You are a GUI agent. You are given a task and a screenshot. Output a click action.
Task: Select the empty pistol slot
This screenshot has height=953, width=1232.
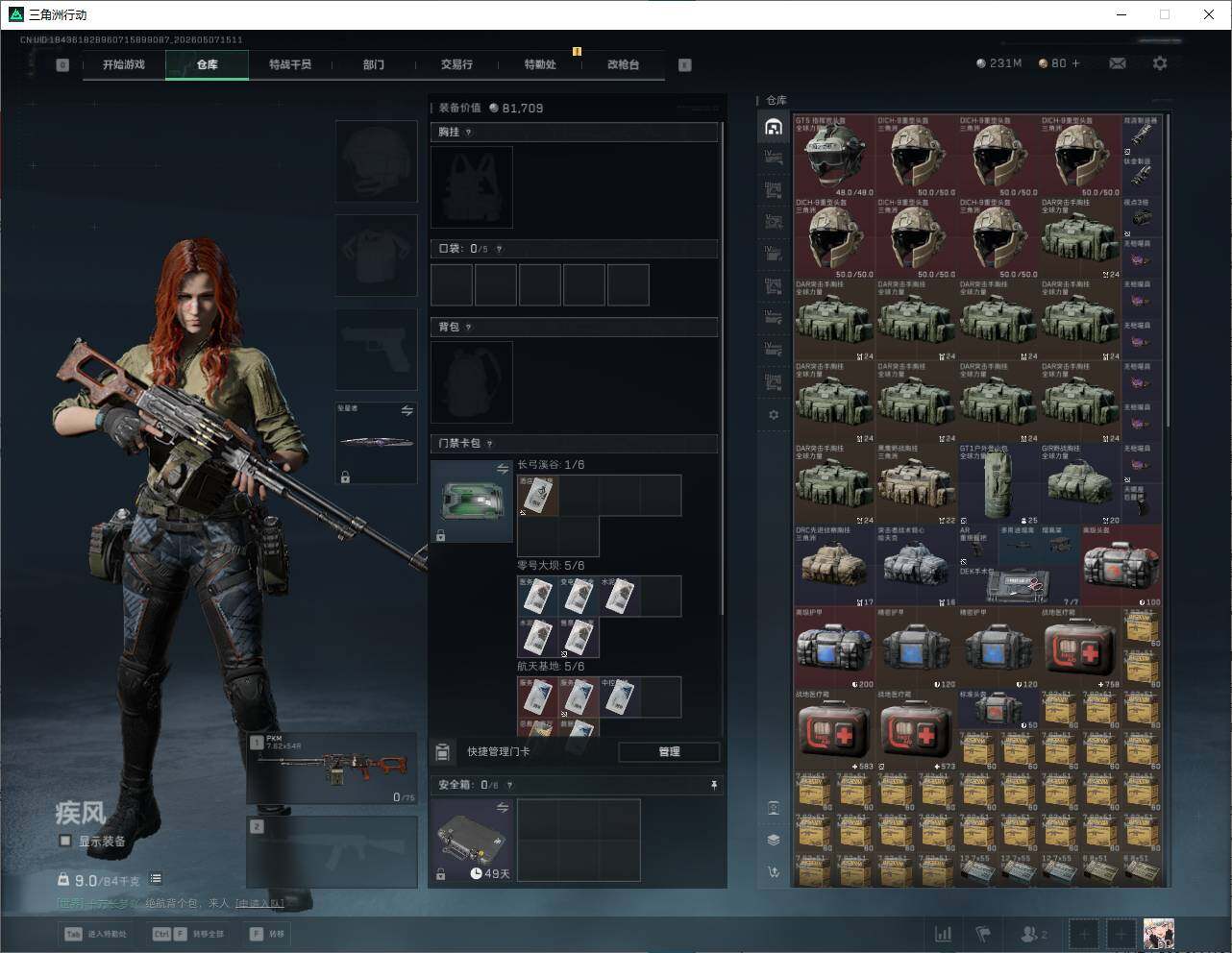(x=376, y=349)
